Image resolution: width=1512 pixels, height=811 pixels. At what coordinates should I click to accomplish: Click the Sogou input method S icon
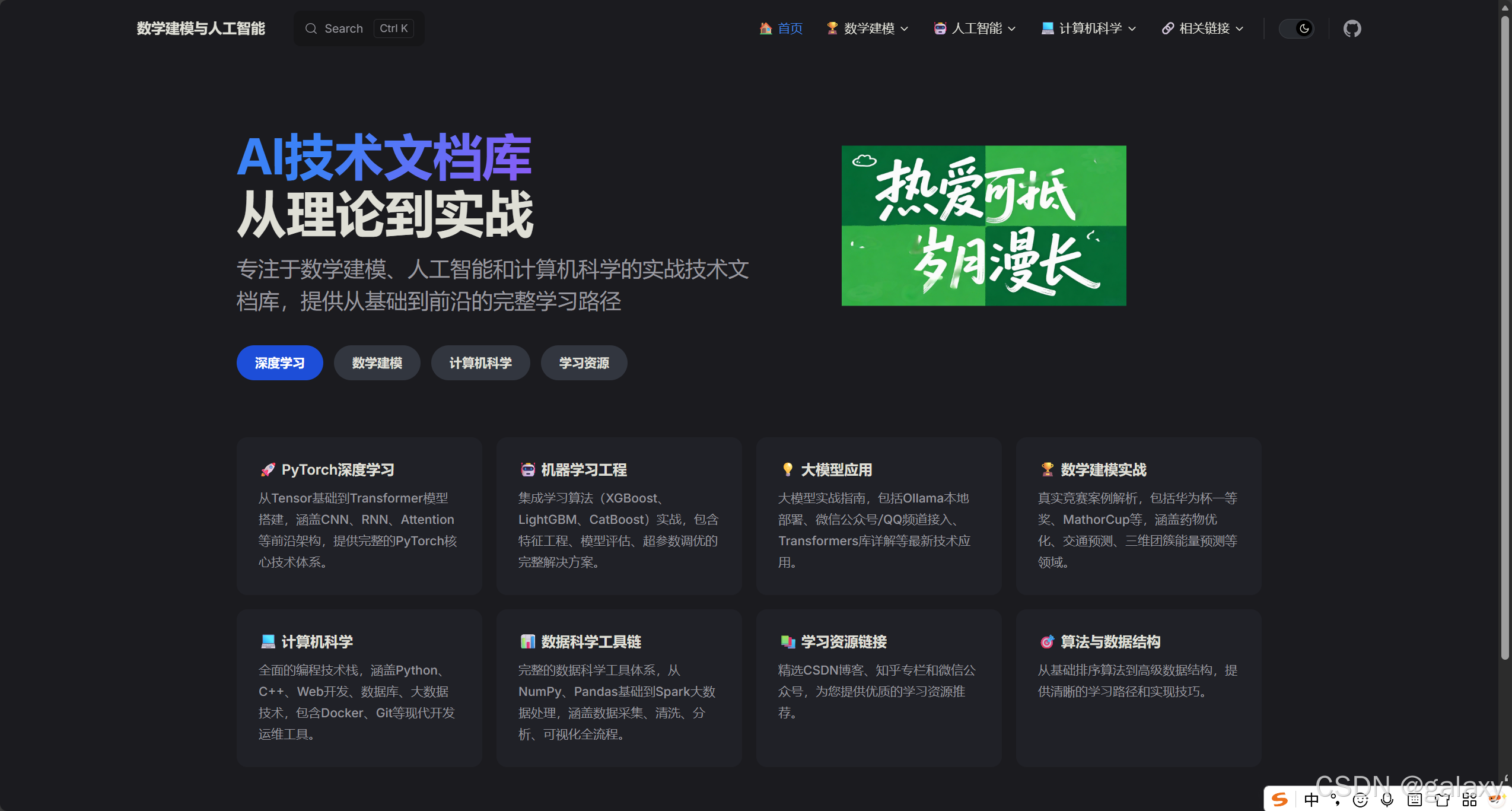click(1279, 799)
